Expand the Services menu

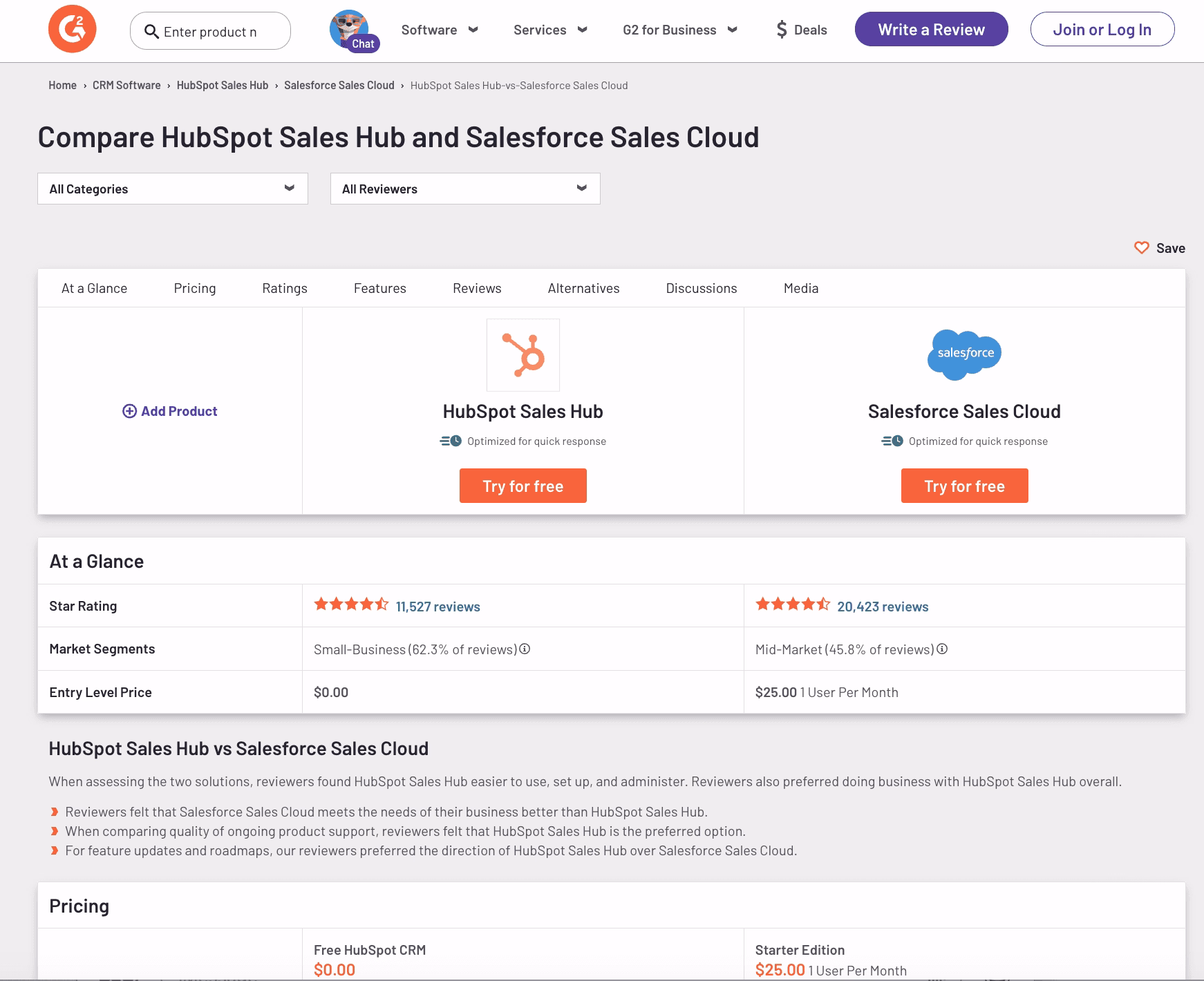pyautogui.click(x=550, y=30)
